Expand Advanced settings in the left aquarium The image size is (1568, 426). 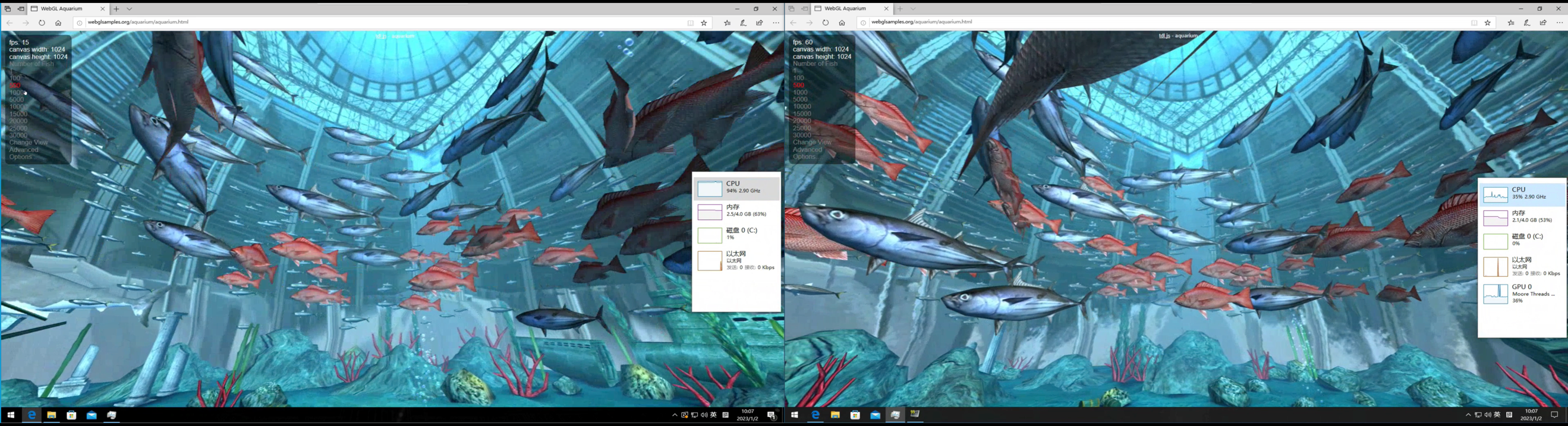pyautogui.click(x=24, y=150)
